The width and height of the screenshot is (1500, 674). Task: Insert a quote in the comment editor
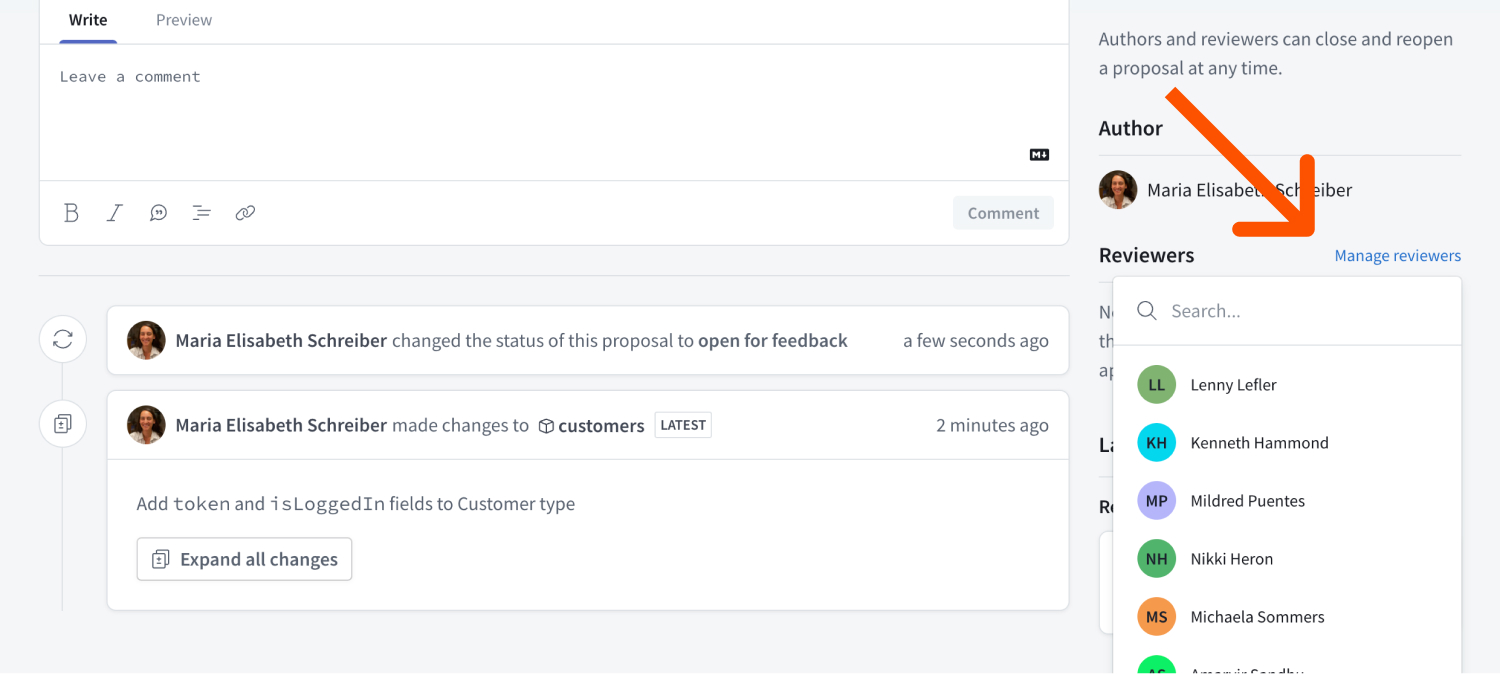pyautogui.click(x=158, y=212)
